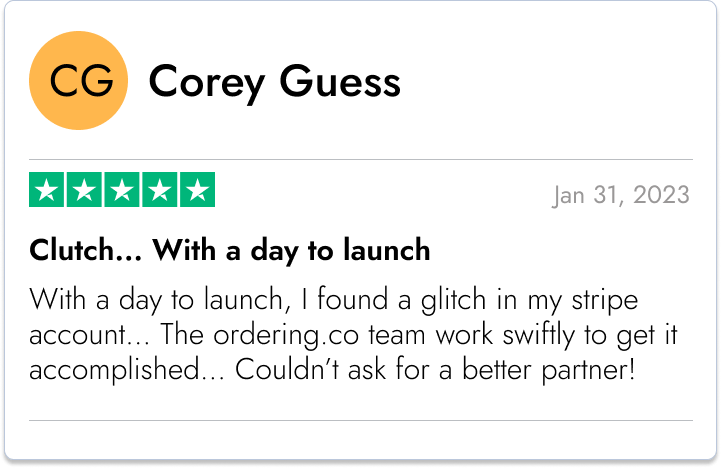
Task: Click the bottom divider line below the review
Action: click(361, 420)
